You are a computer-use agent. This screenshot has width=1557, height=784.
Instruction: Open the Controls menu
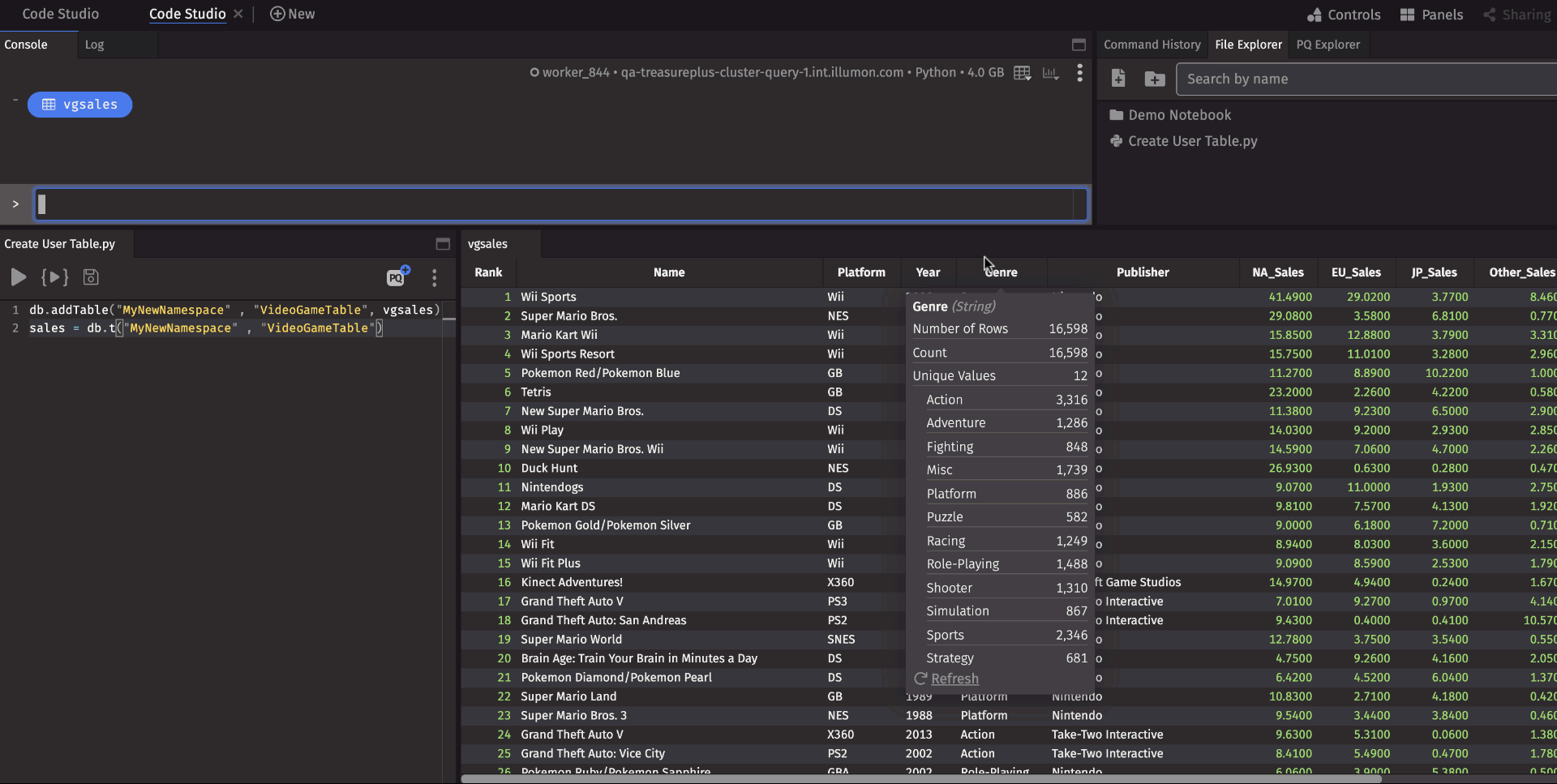coord(1343,15)
